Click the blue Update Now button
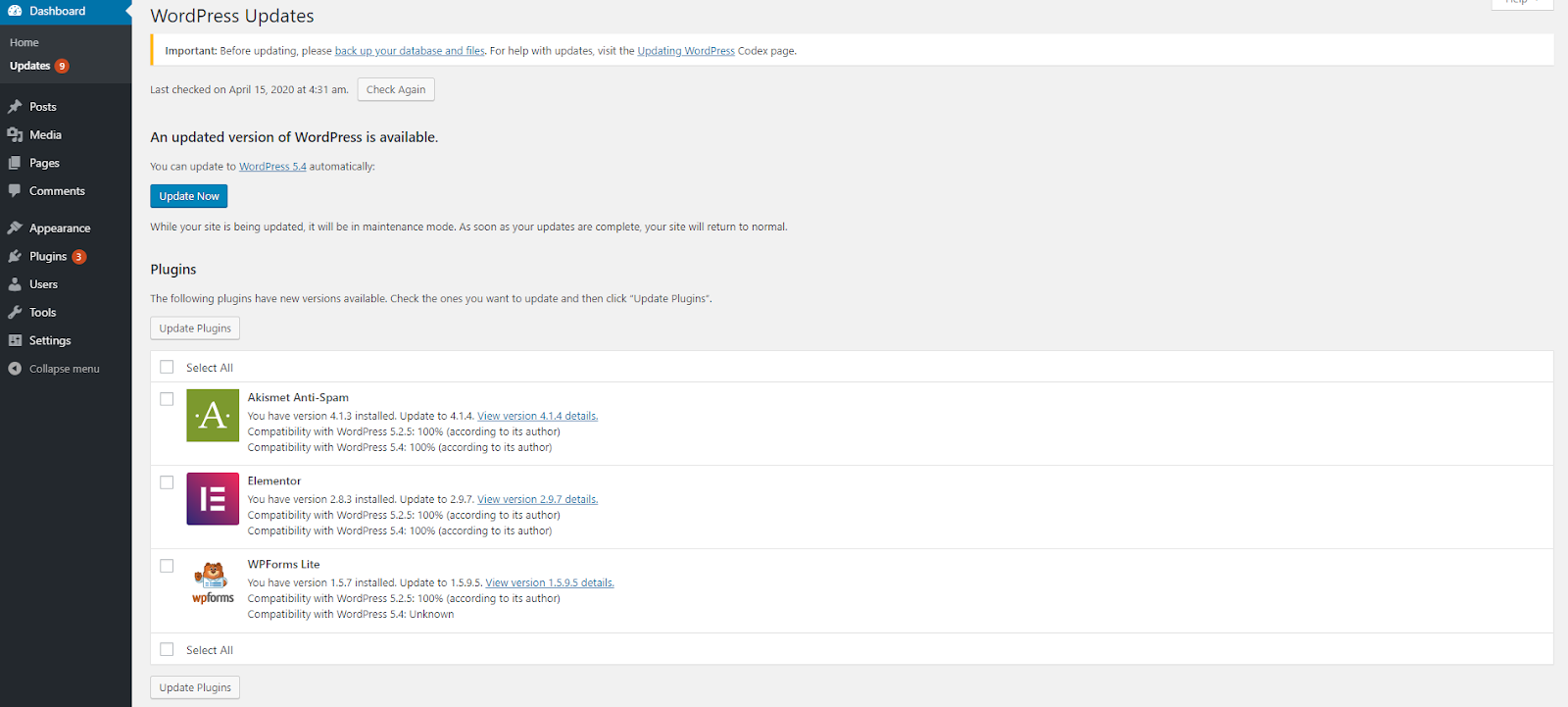Viewport: 1568px width, 707px height. pos(189,196)
